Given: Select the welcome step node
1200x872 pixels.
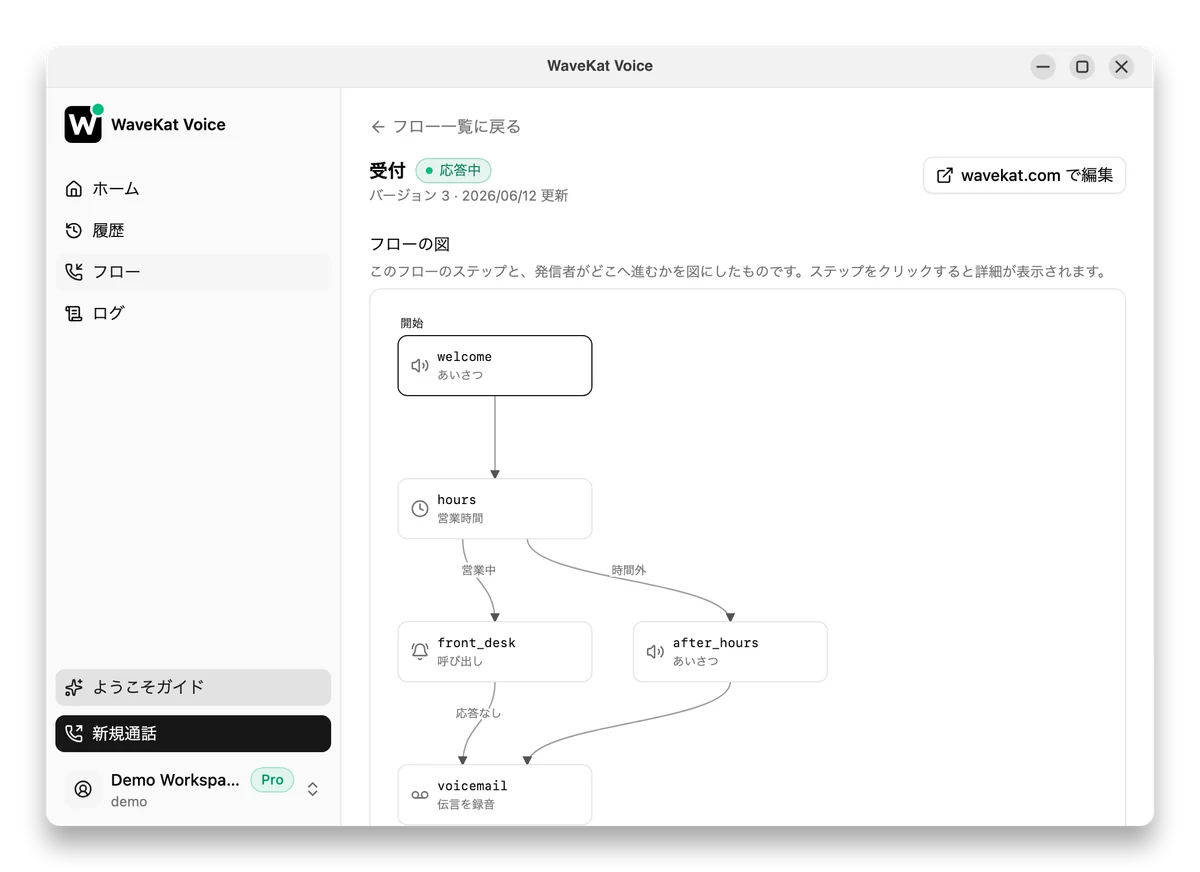Looking at the screenshot, I should pyautogui.click(x=495, y=366).
